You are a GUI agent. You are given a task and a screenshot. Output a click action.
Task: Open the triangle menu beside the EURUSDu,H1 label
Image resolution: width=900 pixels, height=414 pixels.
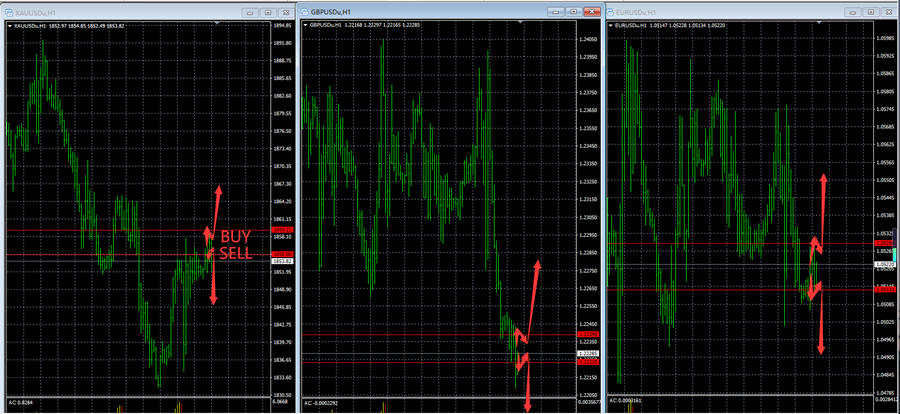612,25
